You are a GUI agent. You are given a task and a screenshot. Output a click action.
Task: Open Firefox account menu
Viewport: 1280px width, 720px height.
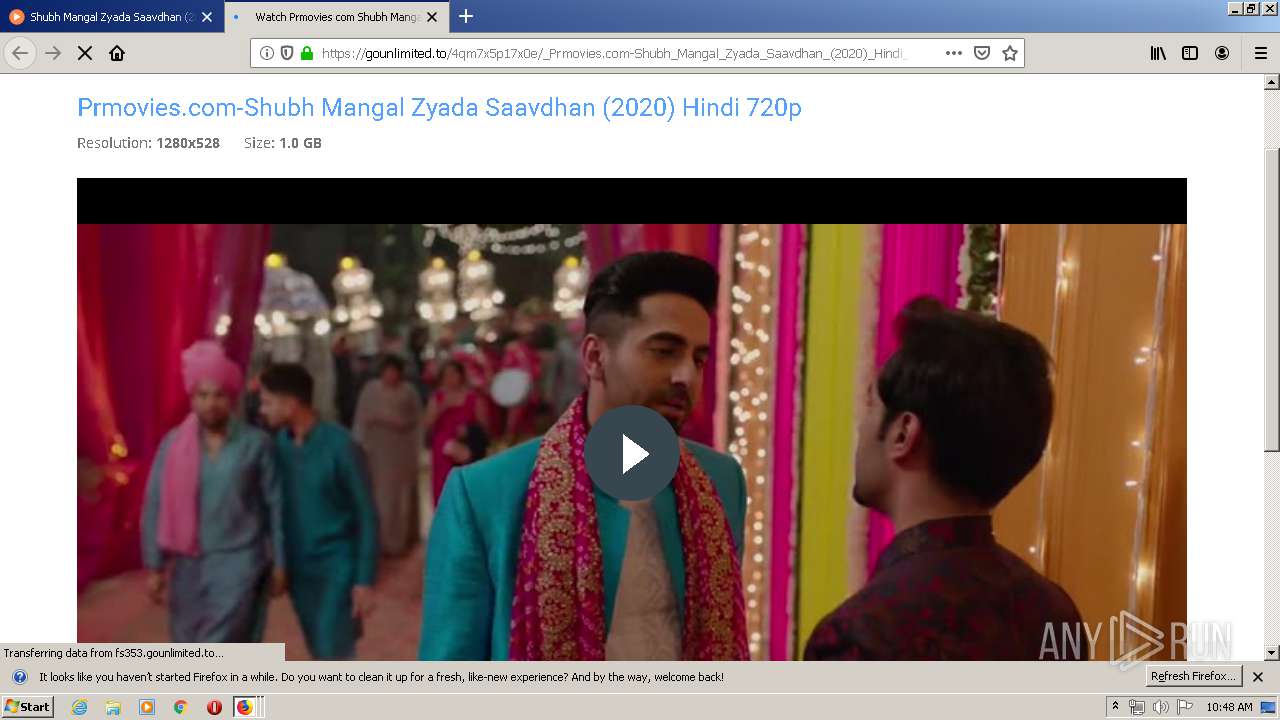tap(1222, 53)
